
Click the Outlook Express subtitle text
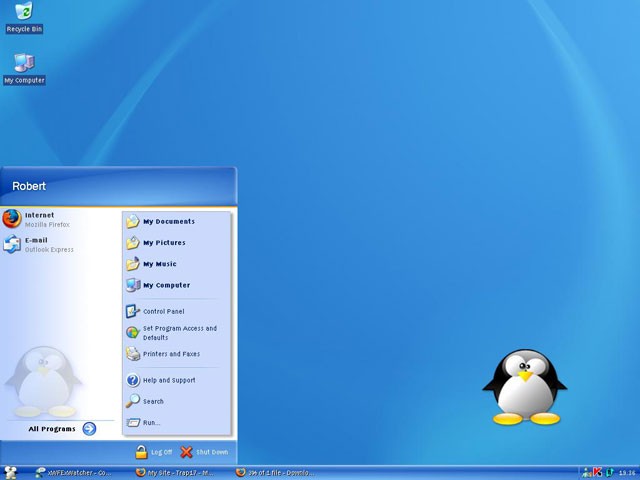click(49, 249)
